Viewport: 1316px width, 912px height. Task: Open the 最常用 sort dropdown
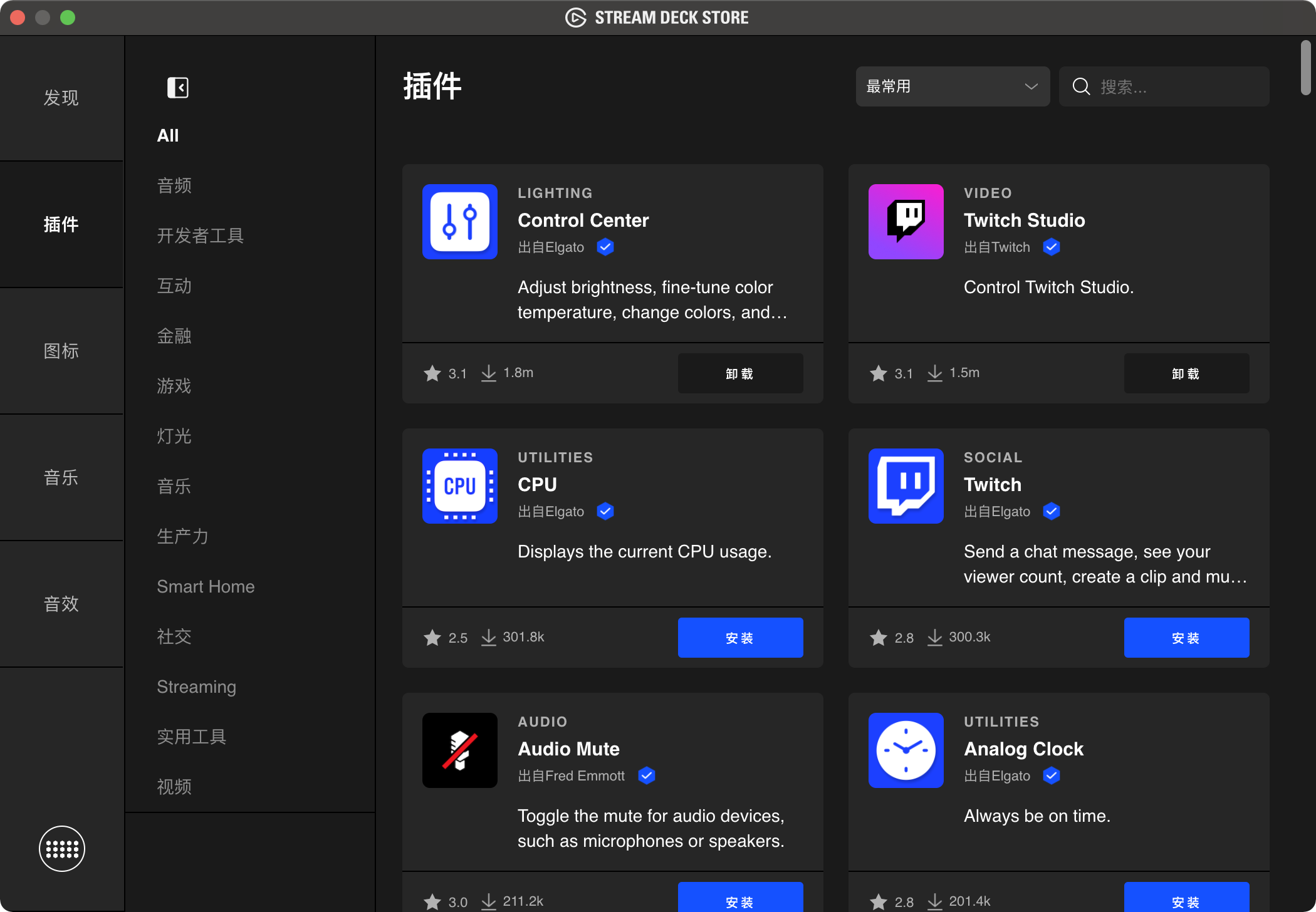(953, 86)
